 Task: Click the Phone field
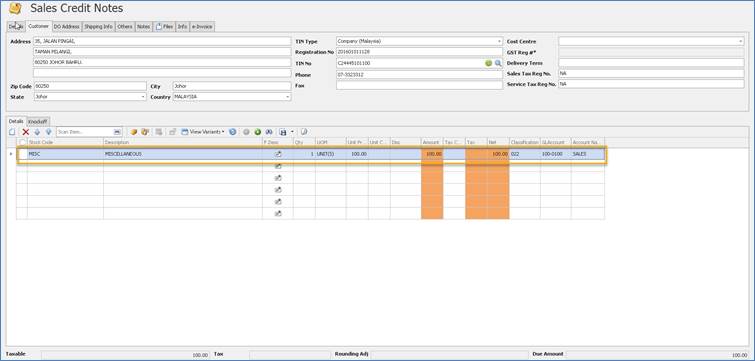[x=419, y=75]
